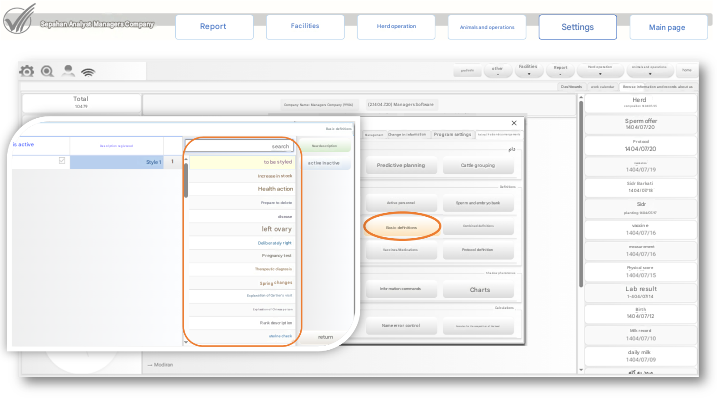Open the Sperm offer item in right panel
The width and height of the screenshot is (717, 403).
pyautogui.click(x=641, y=124)
